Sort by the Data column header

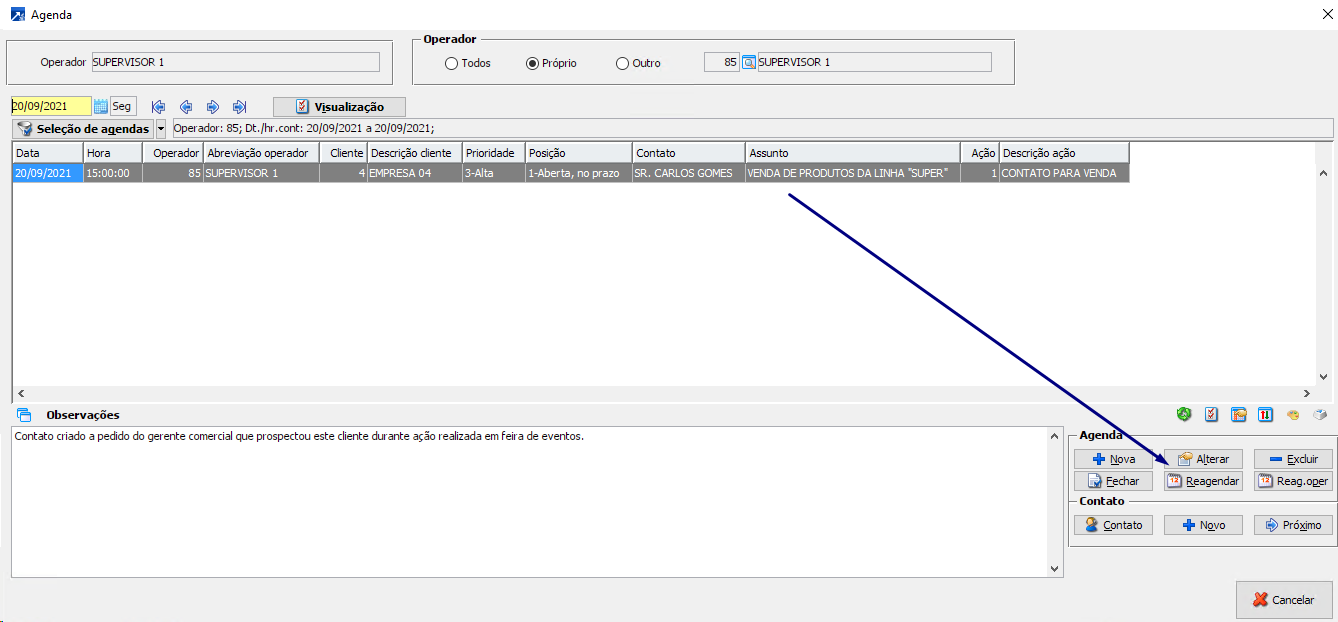(x=47, y=153)
